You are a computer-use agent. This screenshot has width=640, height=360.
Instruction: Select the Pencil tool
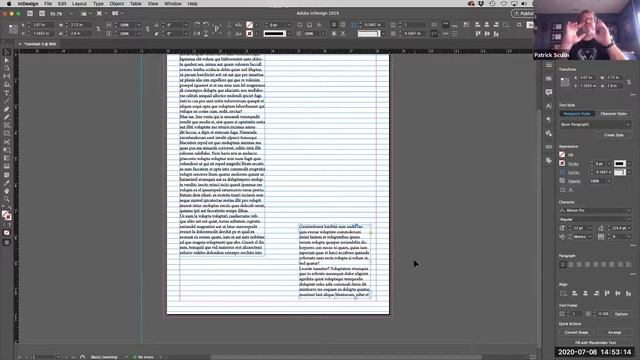pos(7,118)
